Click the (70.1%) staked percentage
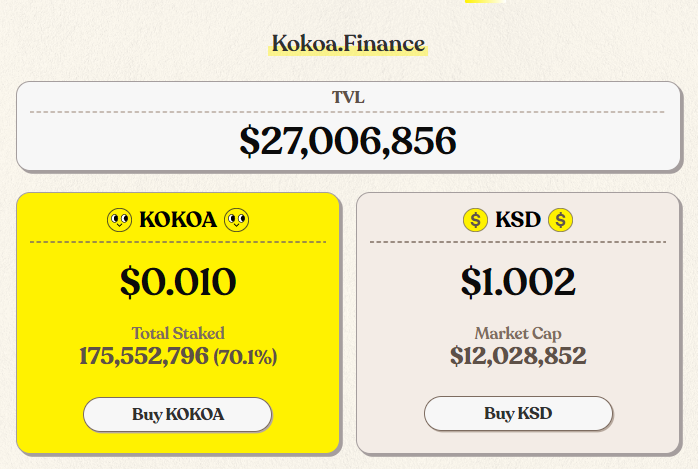This screenshot has width=698, height=469. 245,357
